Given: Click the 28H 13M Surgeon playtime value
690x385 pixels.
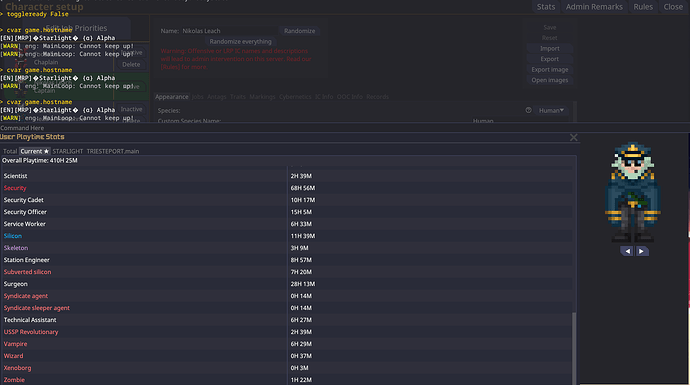Looking at the screenshot, I should coord(303,284).
